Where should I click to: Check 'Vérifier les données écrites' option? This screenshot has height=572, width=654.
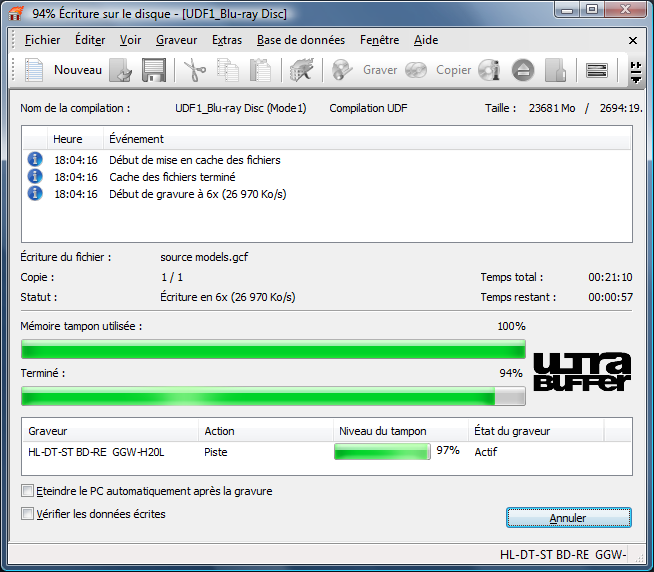tap(27, 514)
